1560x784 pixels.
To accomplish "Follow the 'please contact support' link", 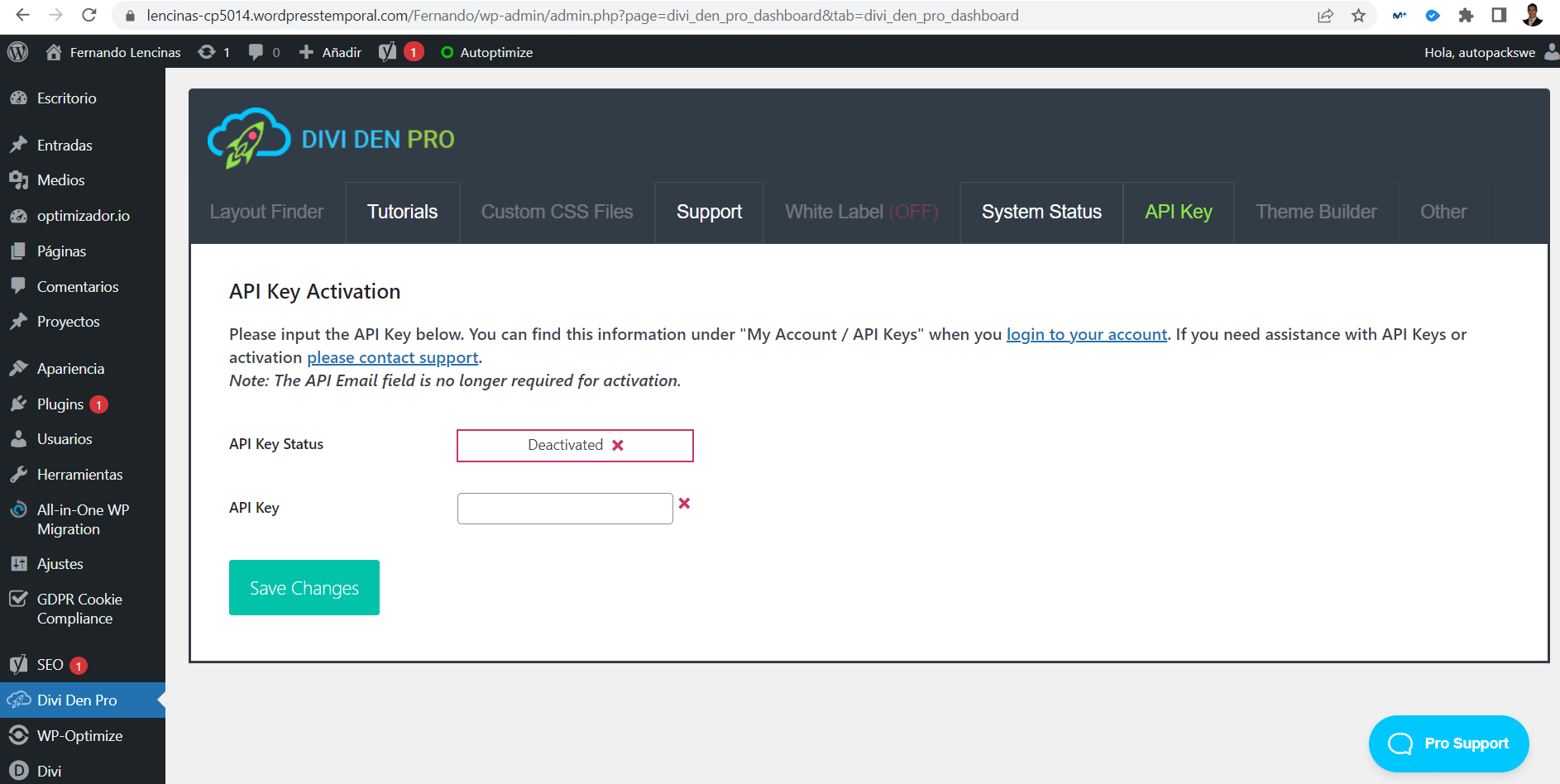I will pos(393,357).
